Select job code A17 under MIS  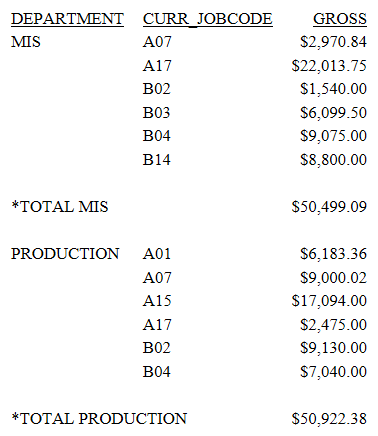(x=157, y=66)
